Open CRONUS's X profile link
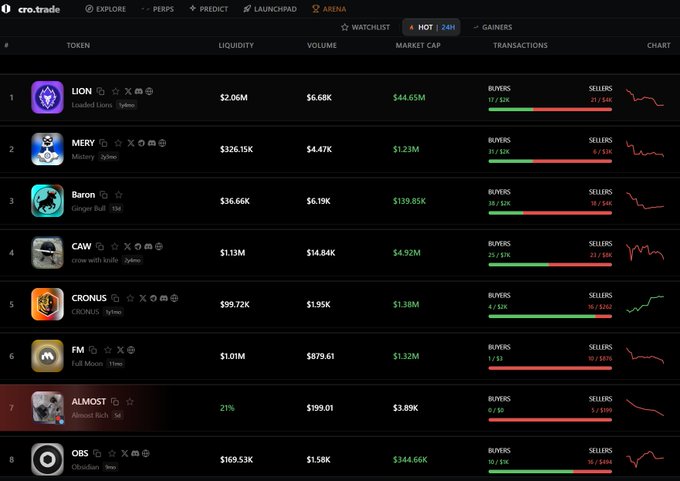680x481 pixels. tap(143, 298)
